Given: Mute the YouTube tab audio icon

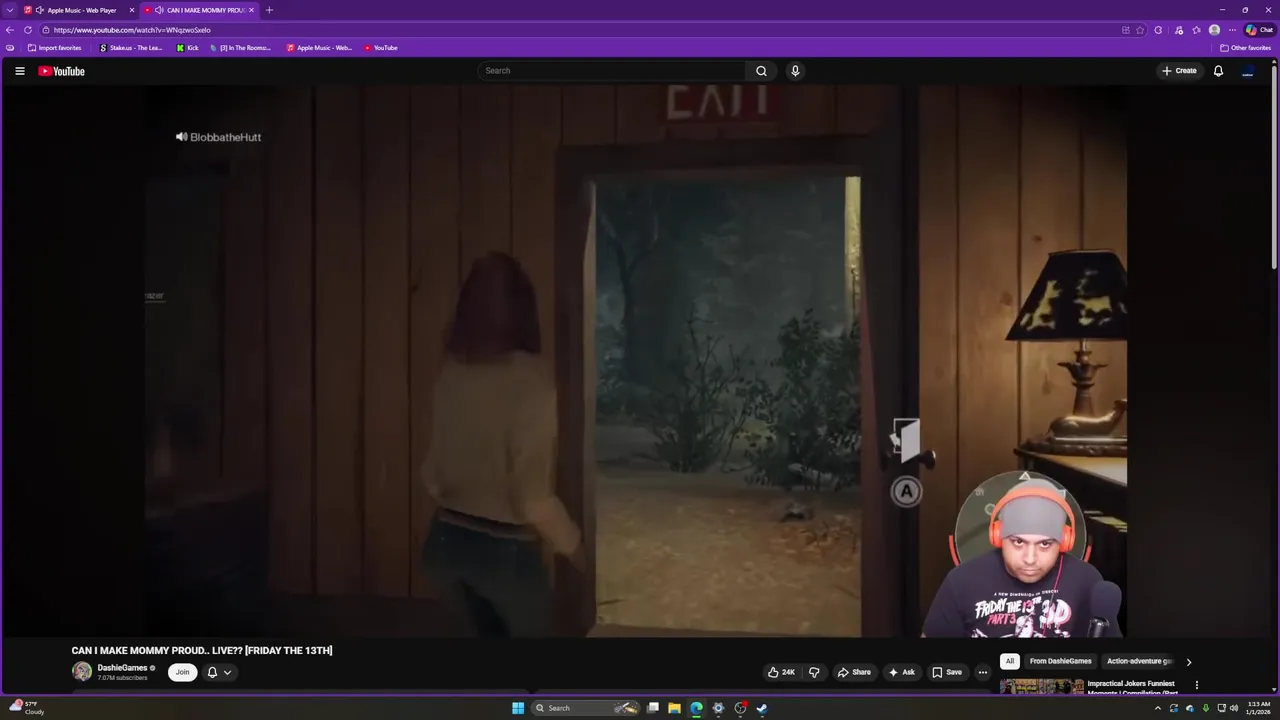Looking at the screenshot, I should (159, 10).
